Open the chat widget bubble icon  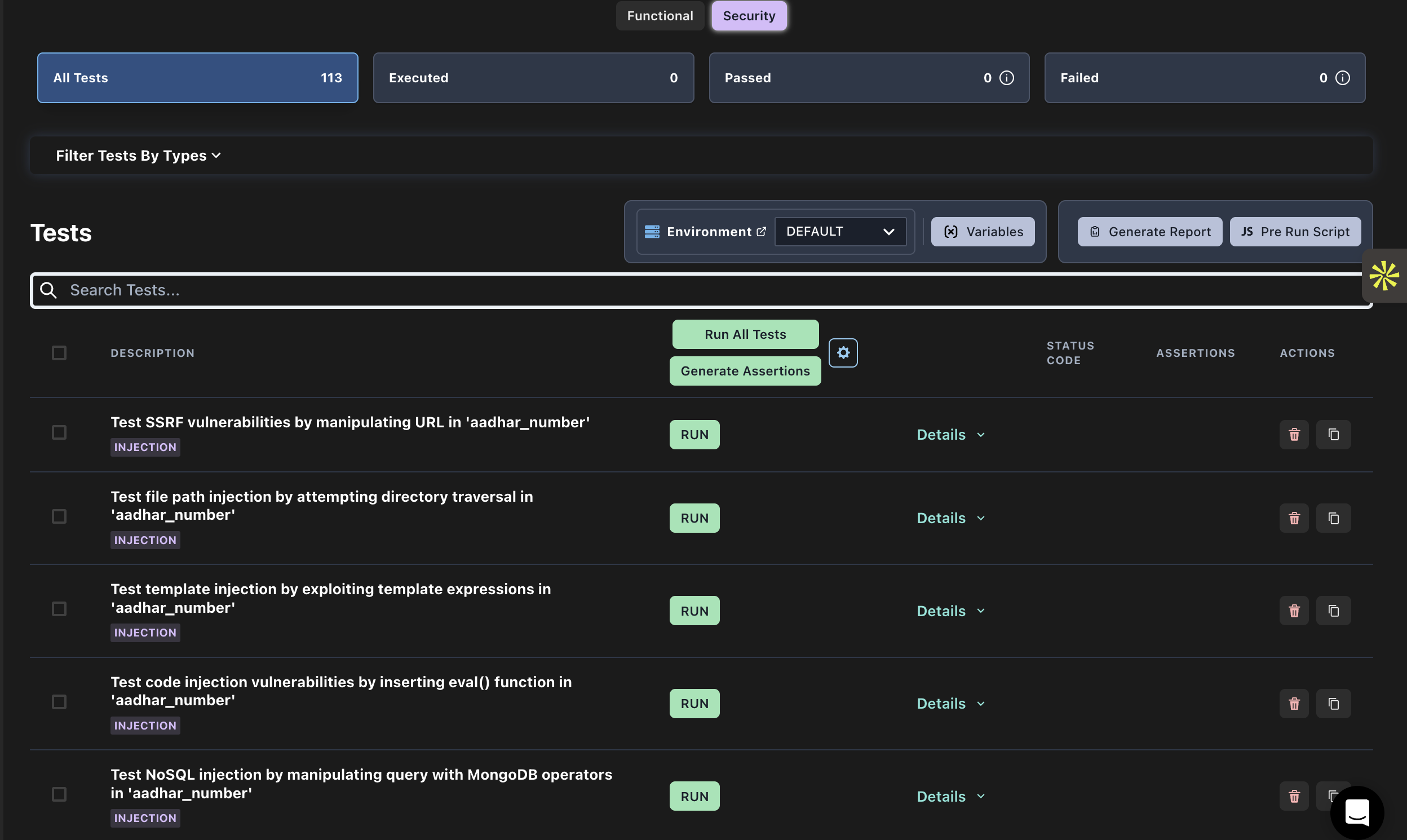point(1357,812)
